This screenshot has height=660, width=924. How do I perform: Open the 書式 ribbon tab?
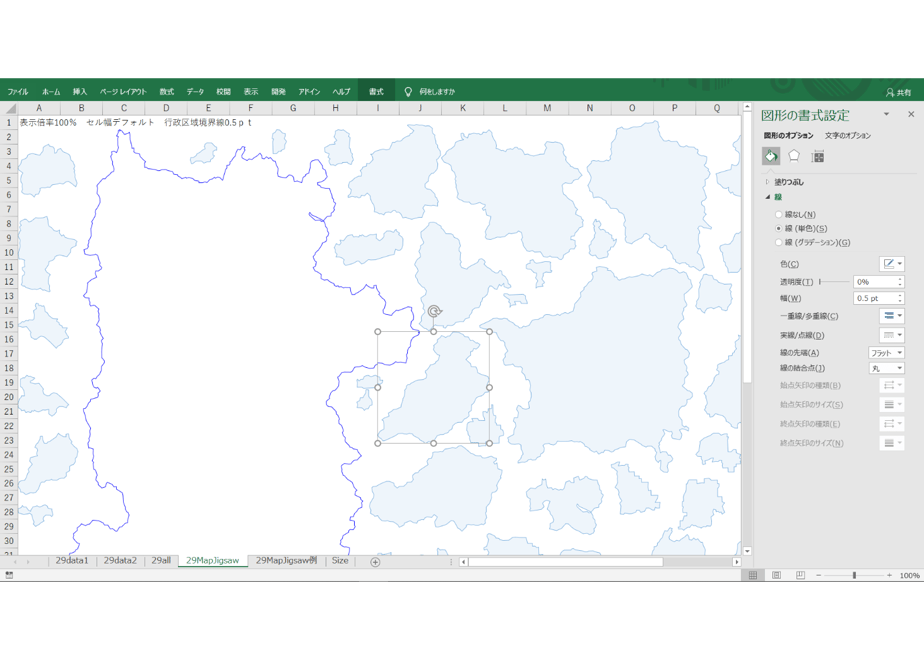(376, 92)
